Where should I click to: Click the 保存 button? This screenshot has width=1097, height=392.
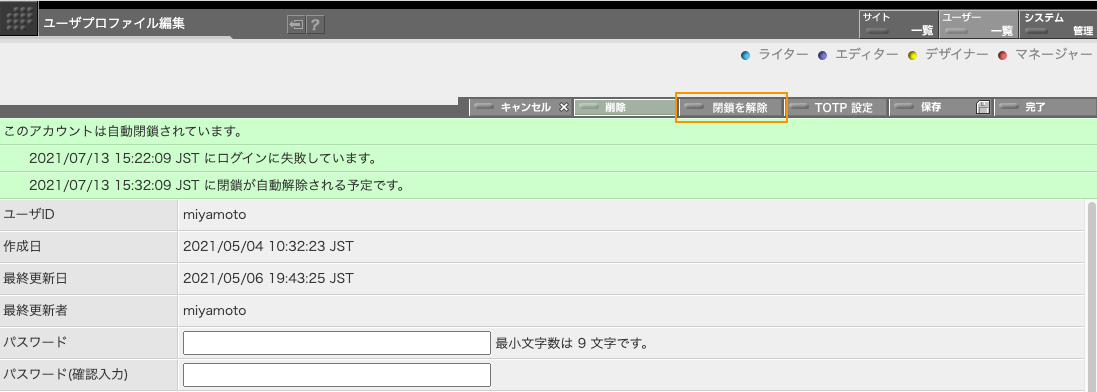[941, 108]
